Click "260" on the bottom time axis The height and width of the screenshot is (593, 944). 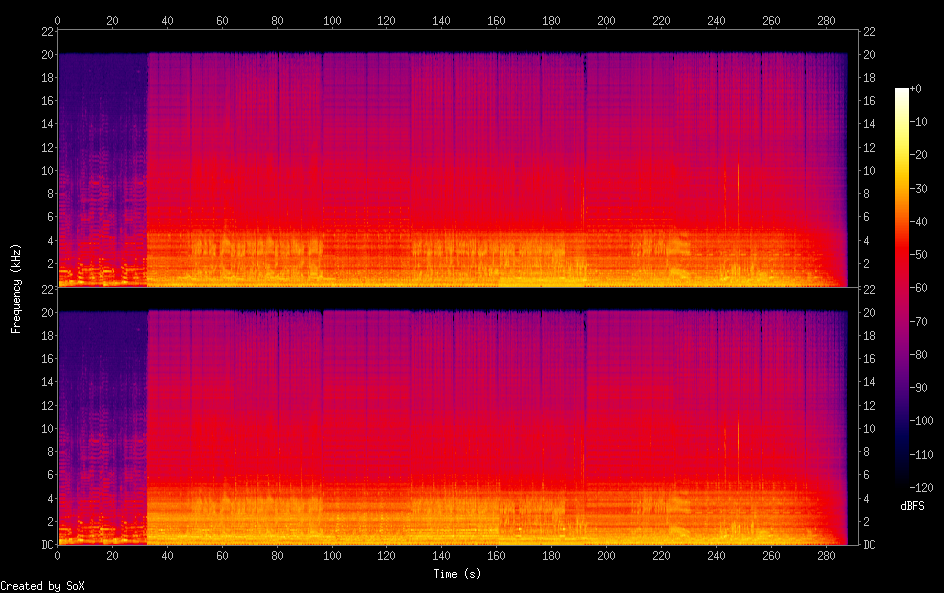[771, 556]
